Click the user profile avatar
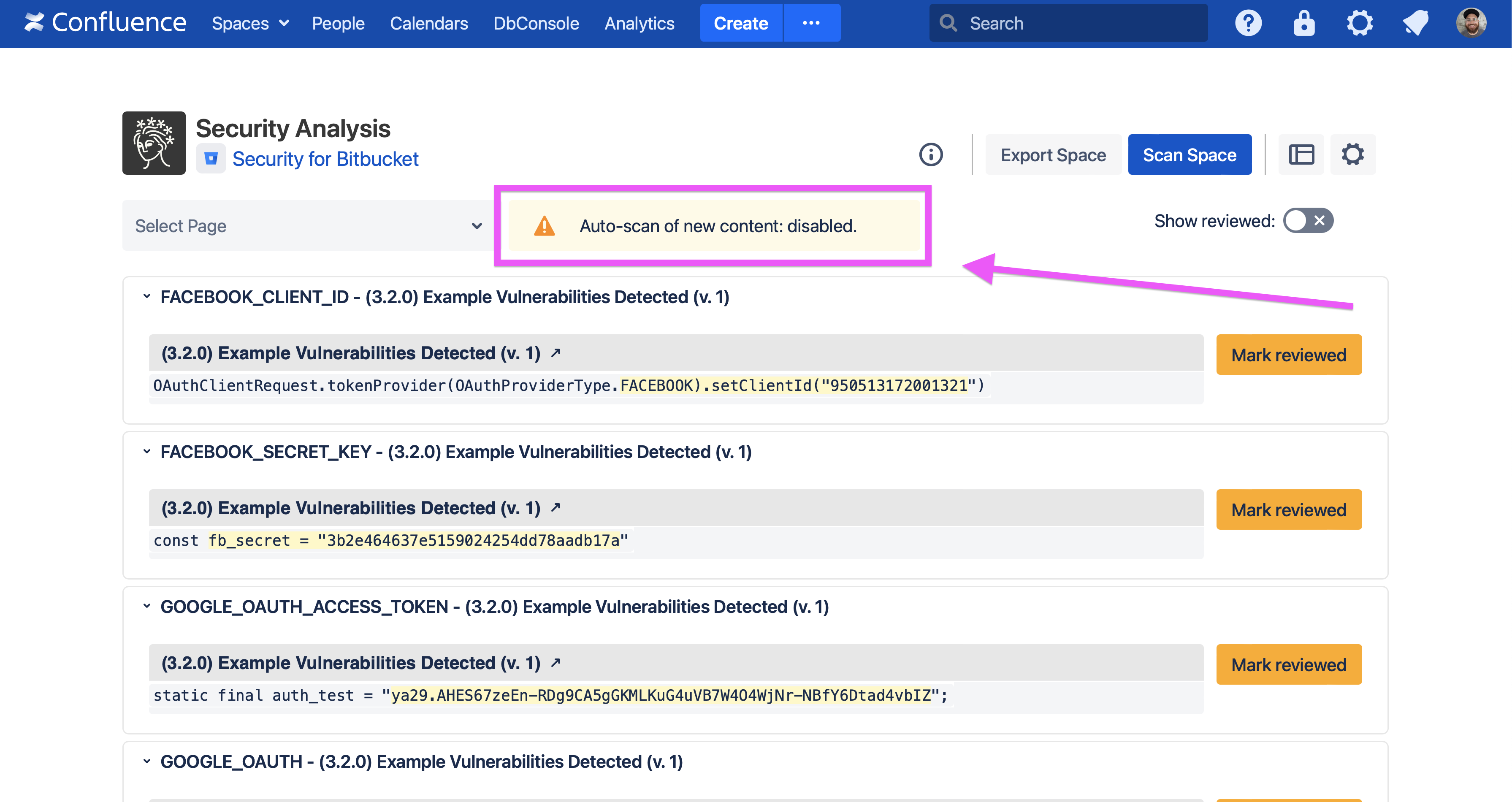This screenshot has height=802, width=1512. tap(1471, 24)
